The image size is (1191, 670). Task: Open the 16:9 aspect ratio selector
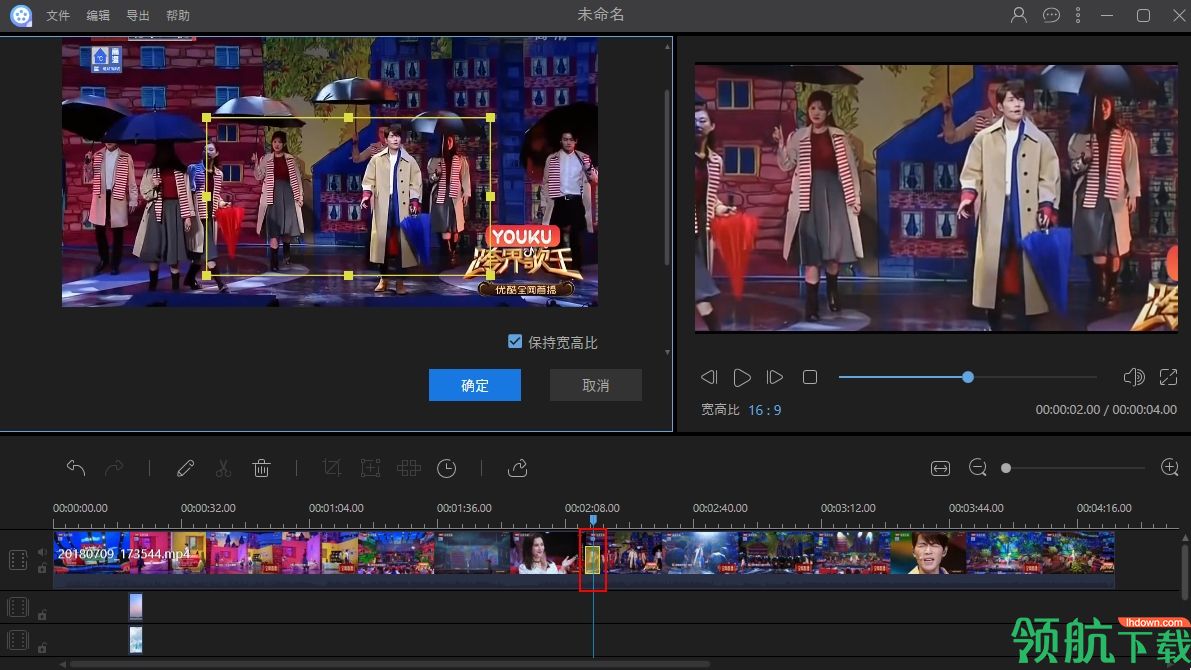click(x=764, y=410)
